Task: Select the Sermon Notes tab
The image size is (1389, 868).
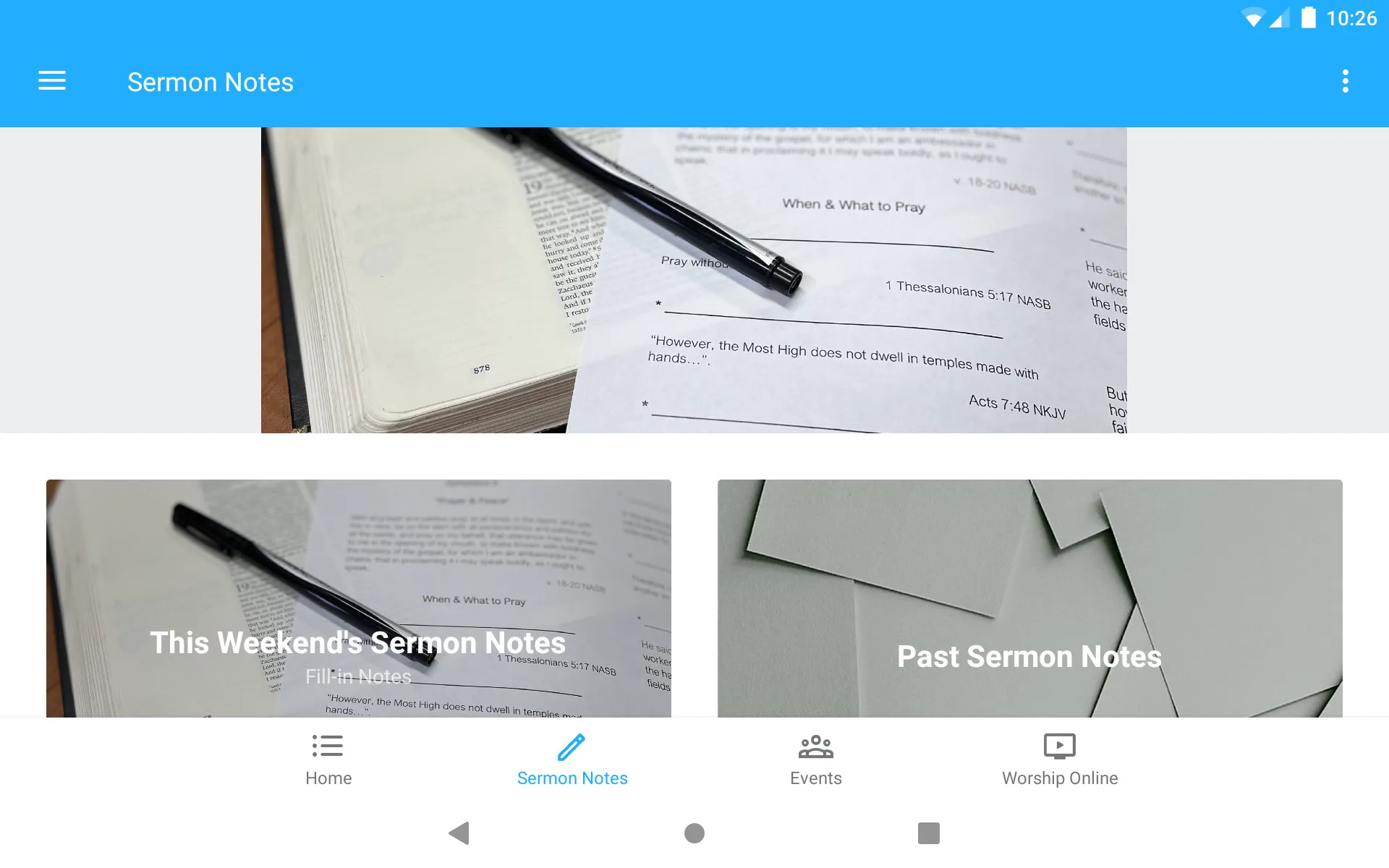Action: (572, 759)
